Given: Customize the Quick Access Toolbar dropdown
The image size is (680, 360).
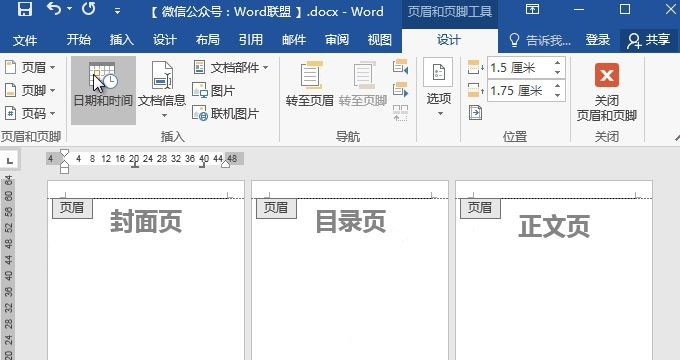Looking at the screenshot, I should click(118, 11).
